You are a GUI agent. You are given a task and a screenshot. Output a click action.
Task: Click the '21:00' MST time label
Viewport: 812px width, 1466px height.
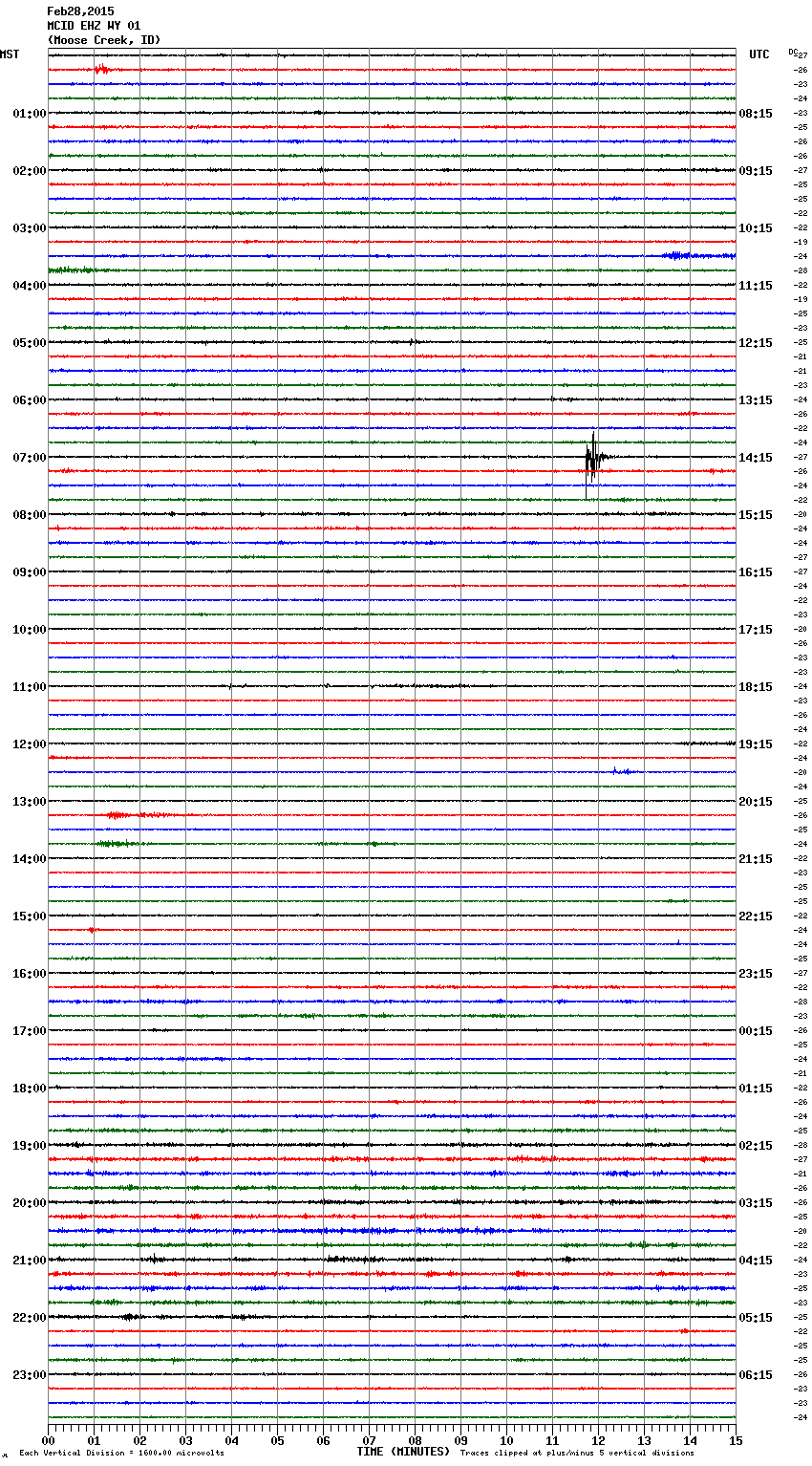click(30, 1261)
